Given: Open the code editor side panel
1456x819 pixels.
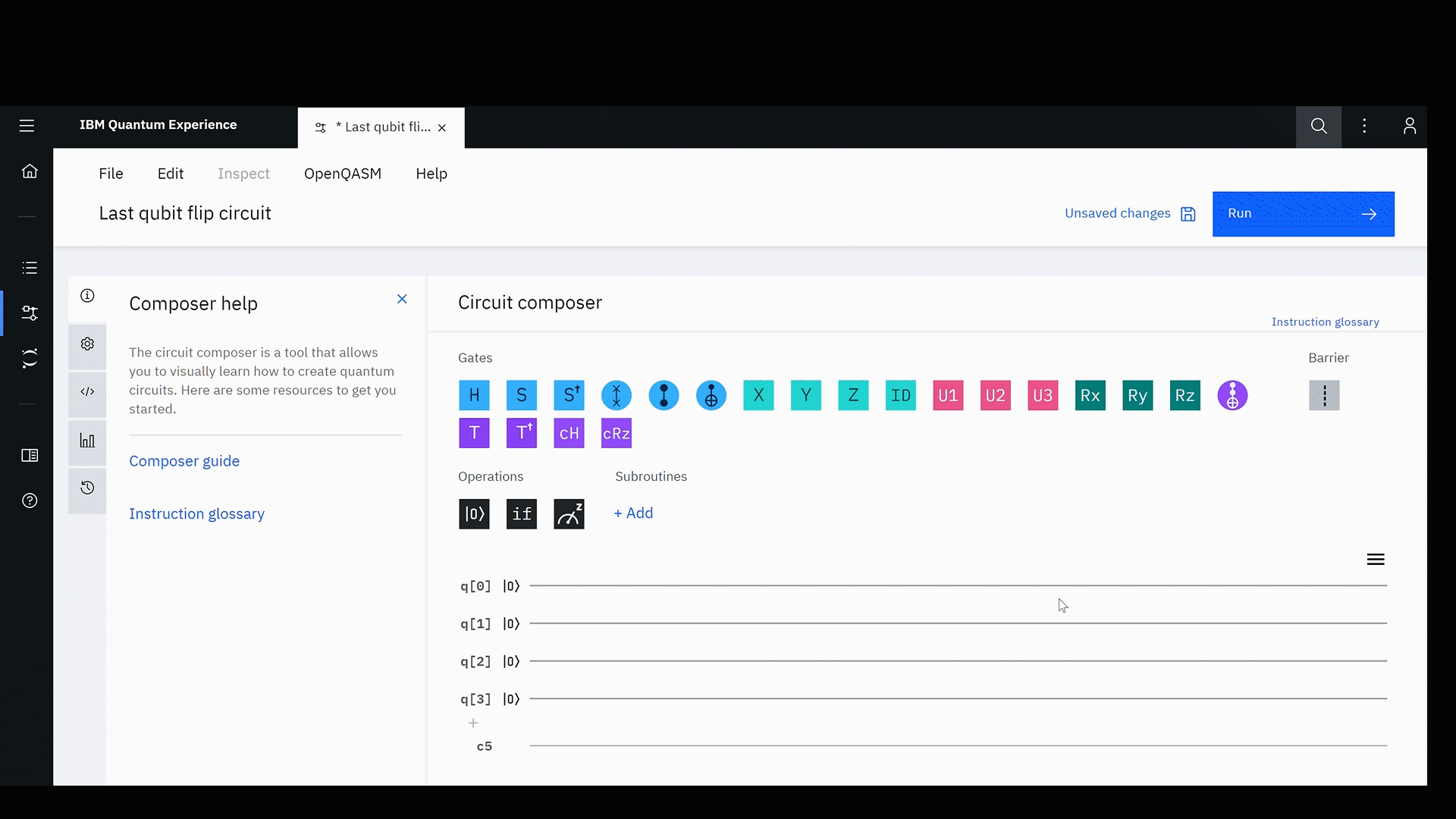Looking at the screenshot, I should click(x=87, y=392).
